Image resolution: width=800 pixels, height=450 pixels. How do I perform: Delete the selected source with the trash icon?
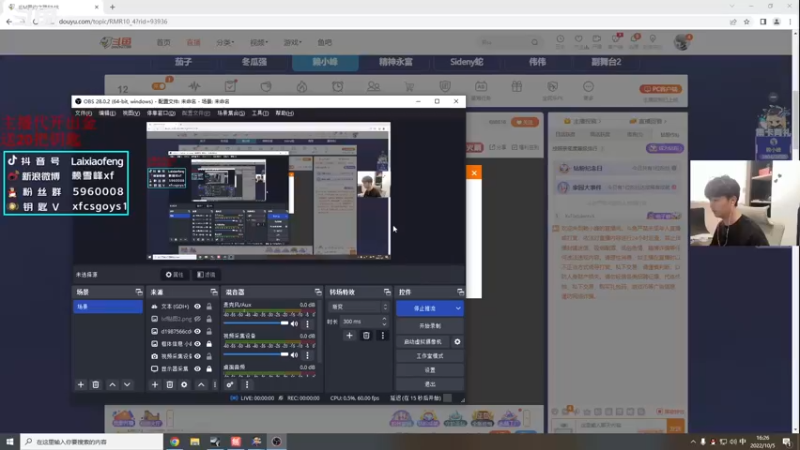169,385
